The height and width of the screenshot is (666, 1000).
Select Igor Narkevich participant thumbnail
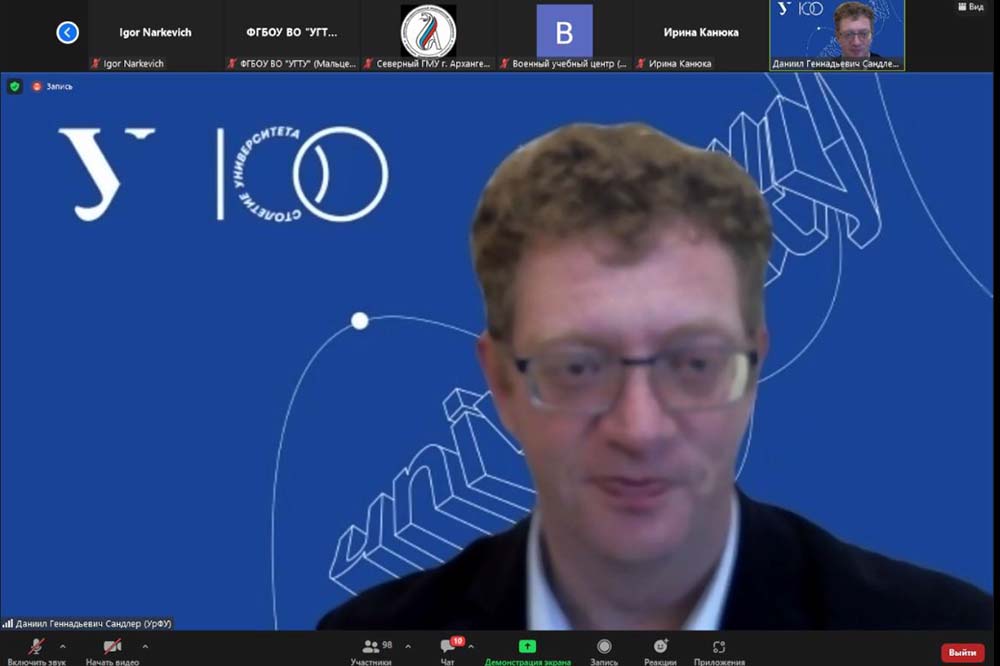click(x=156, y=35)
